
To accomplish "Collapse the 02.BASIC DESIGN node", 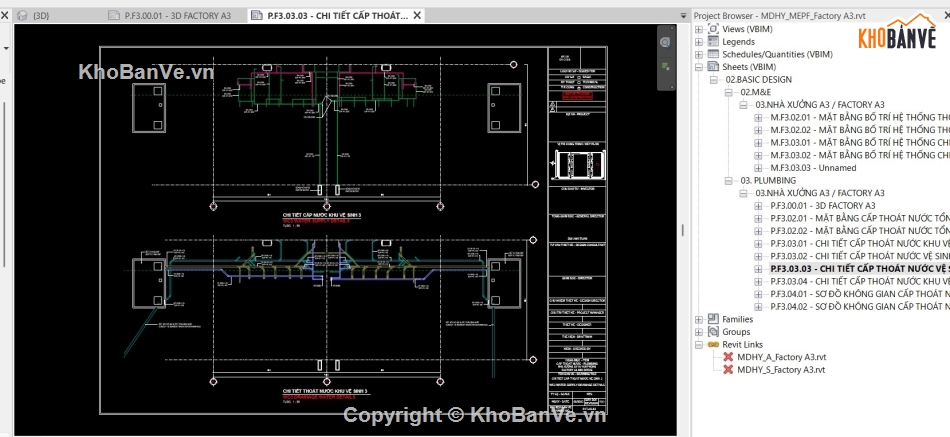I will tap(714, 80).
